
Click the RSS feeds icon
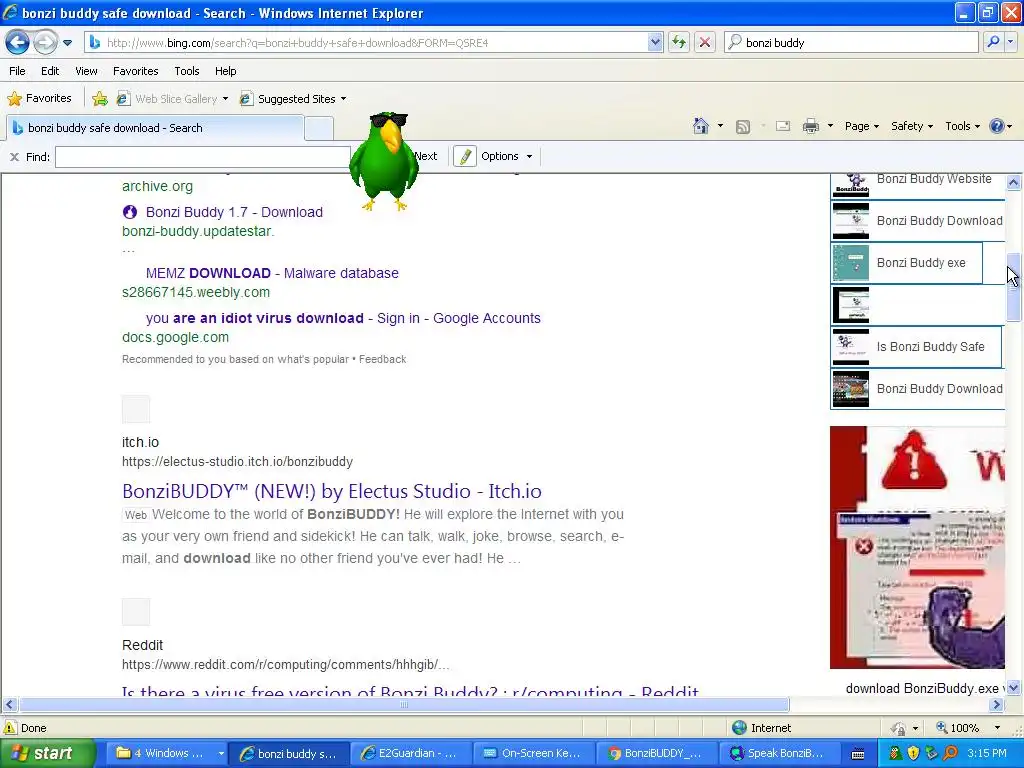click(743, 127)
